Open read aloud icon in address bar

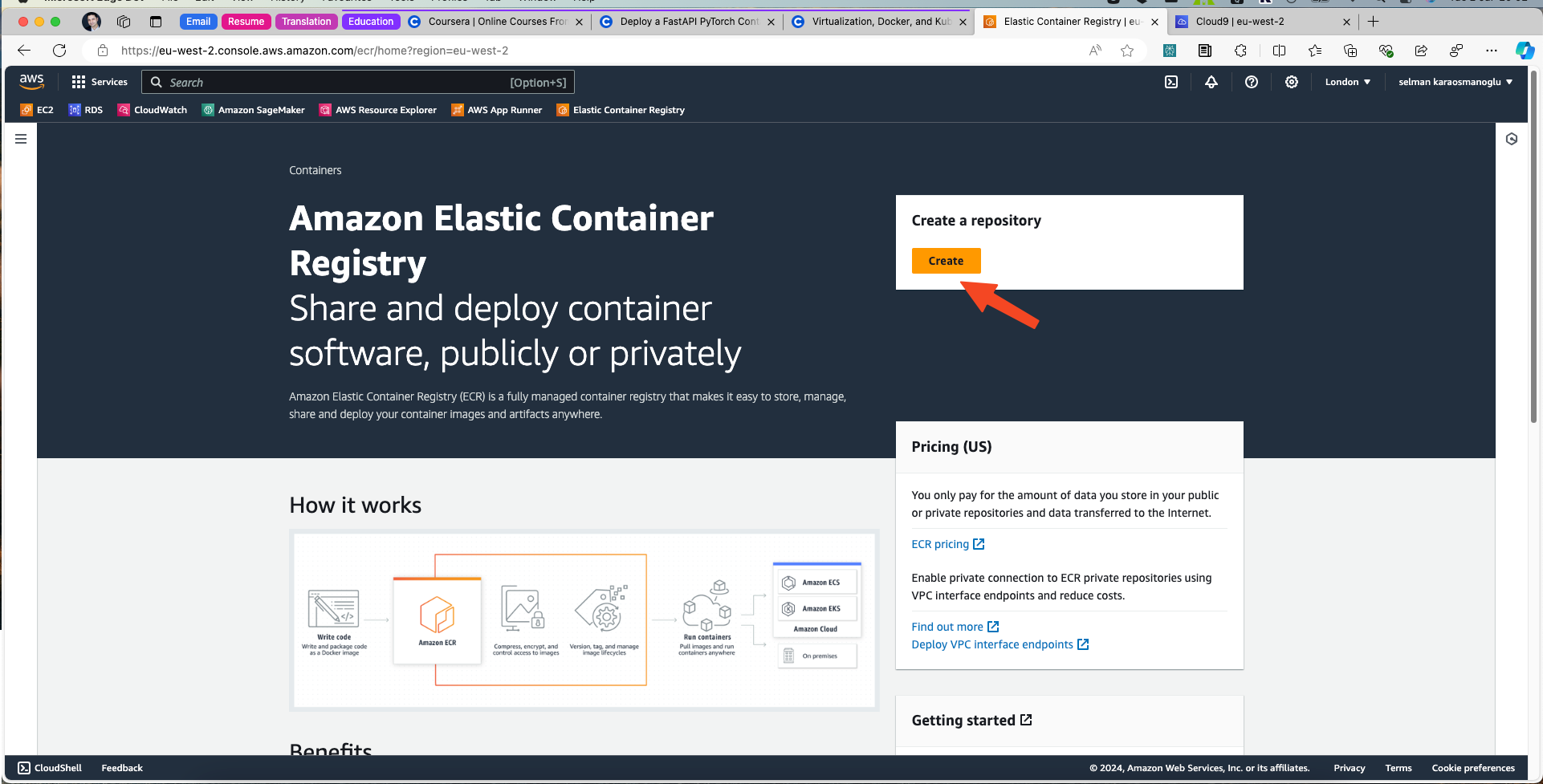coord(1095,51)
